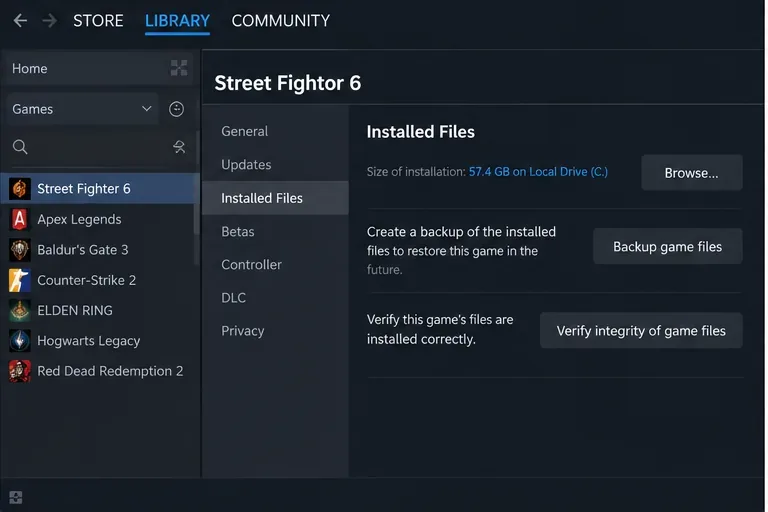Open the DLC properties section
This screenshot has height=512, width=768.
[x=275, y=298]
